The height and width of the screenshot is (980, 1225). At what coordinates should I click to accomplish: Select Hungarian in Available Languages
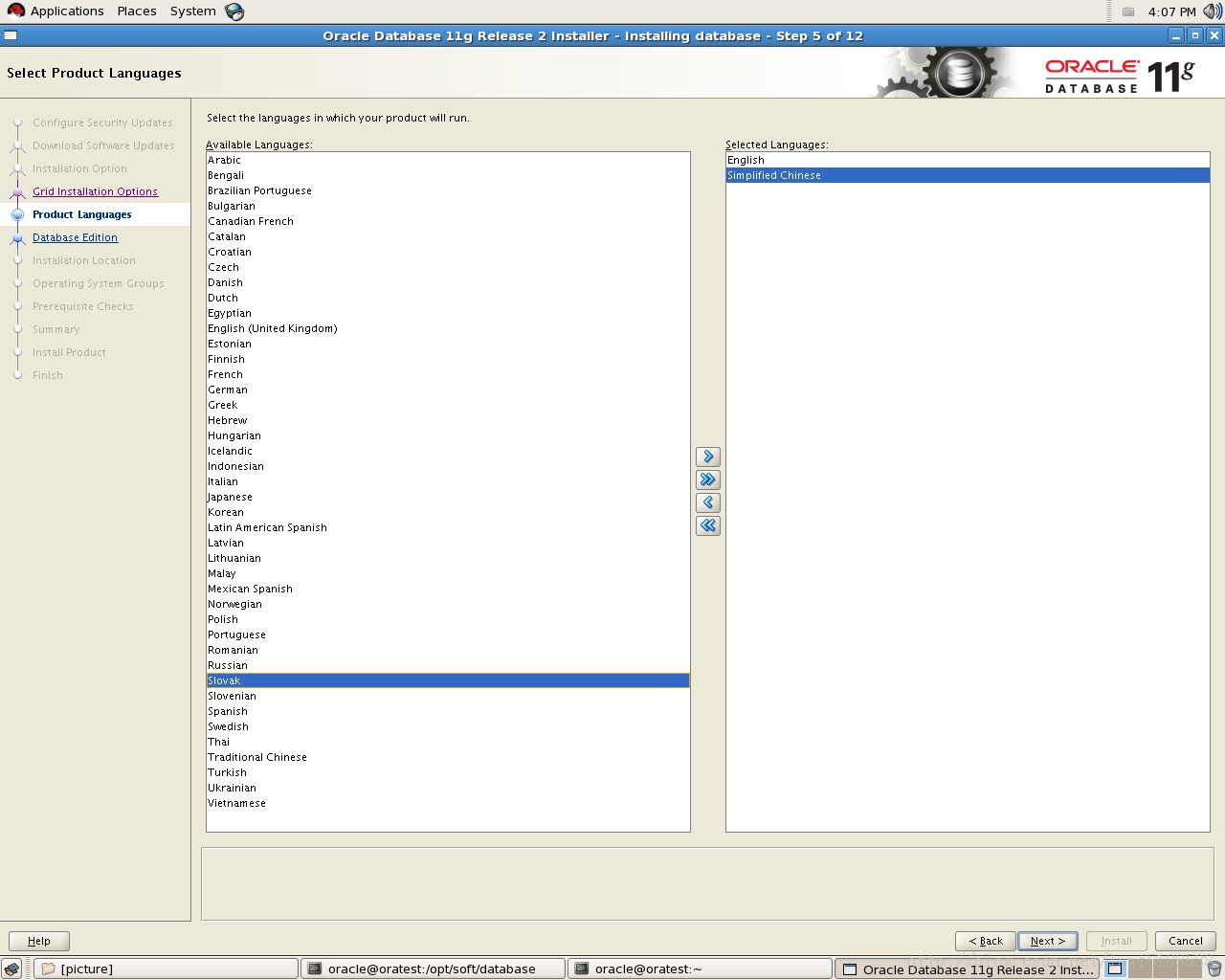point(448,435)
